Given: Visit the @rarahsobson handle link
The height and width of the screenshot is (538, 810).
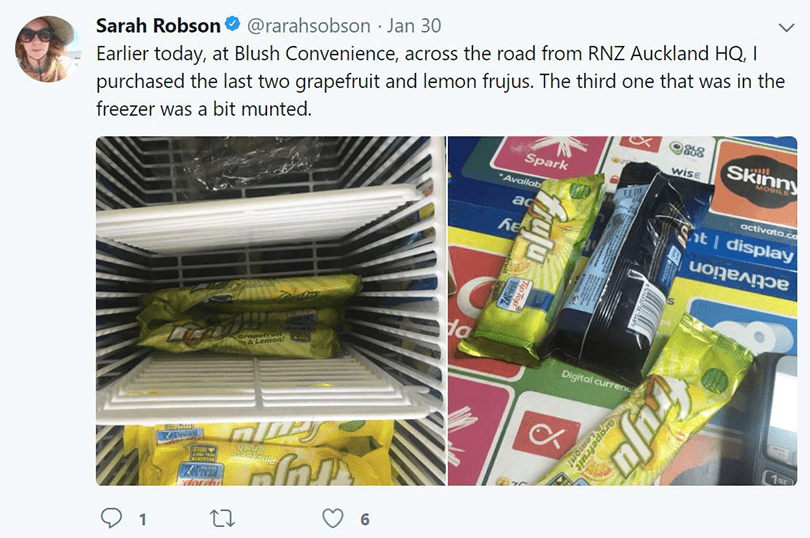Looking at the screenshot, I should [x=308, y=26].
